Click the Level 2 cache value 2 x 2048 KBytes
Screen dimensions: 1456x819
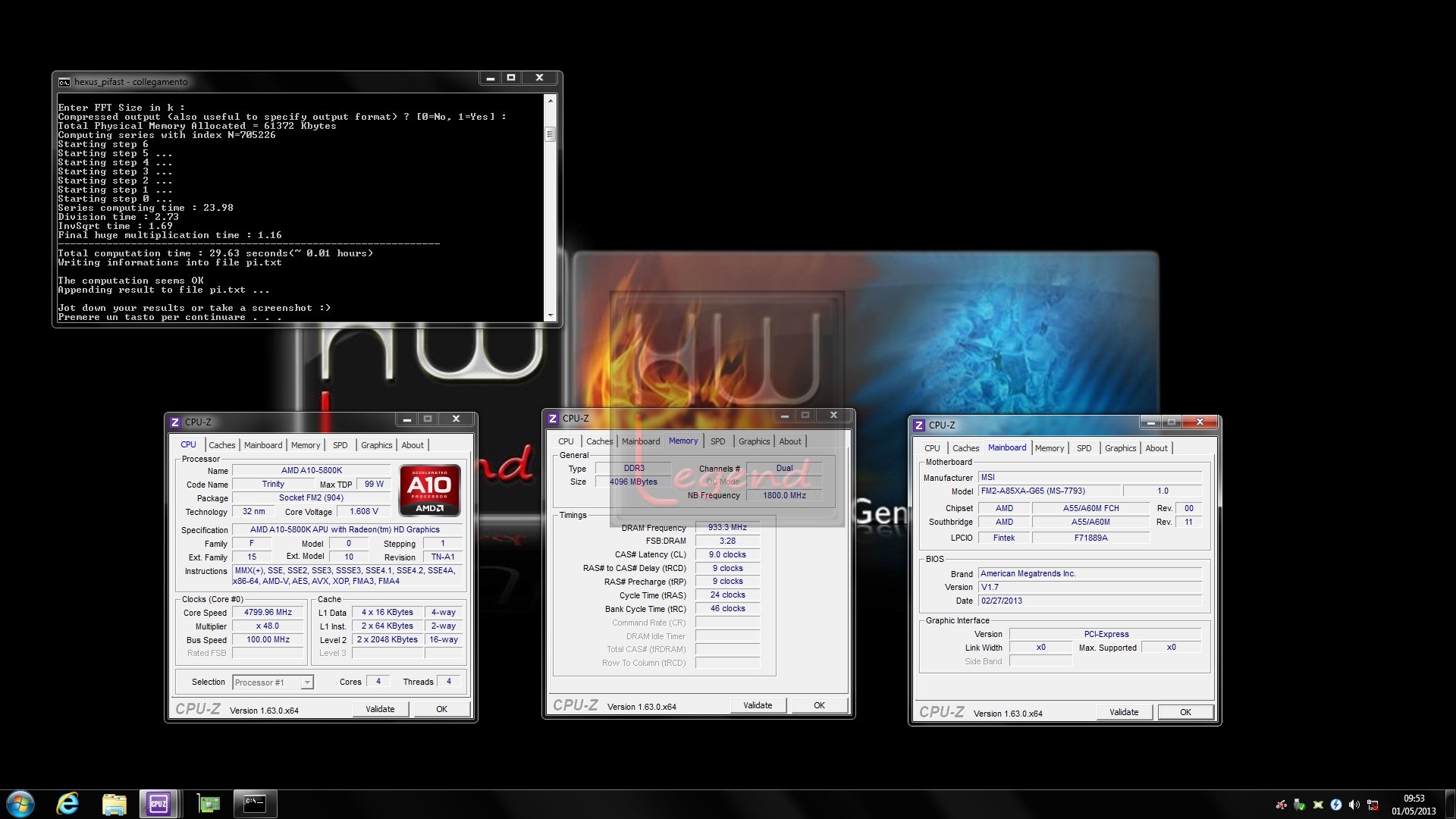388,640
